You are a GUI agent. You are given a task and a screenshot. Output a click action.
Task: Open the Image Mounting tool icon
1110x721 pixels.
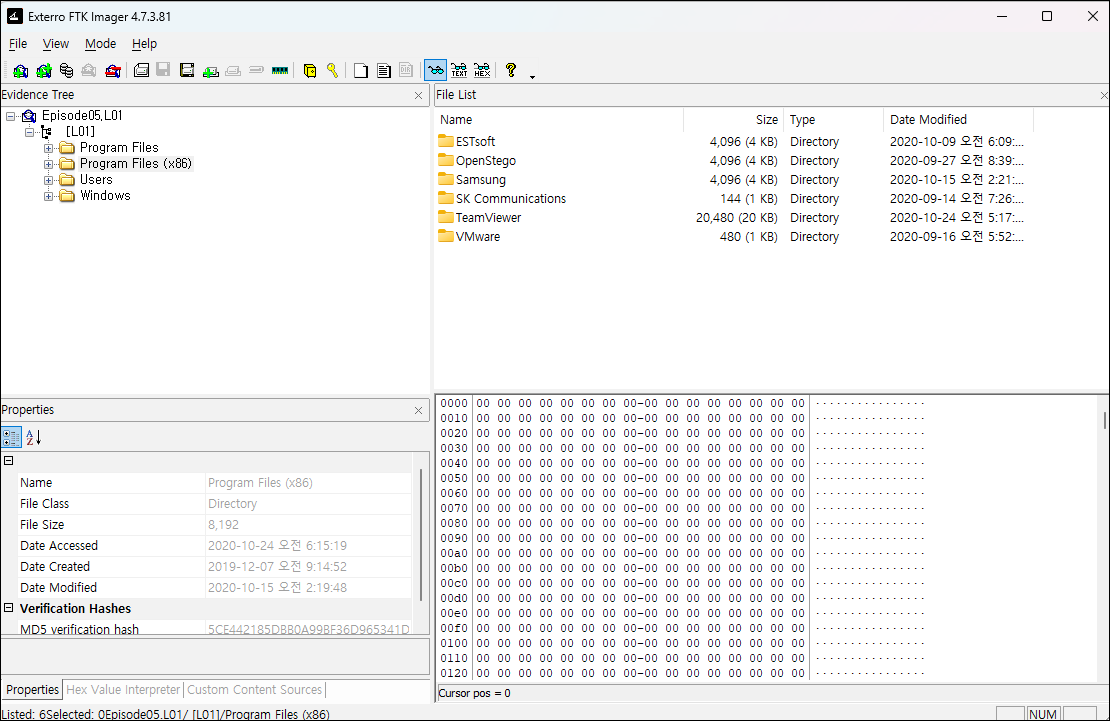[67, 70]
